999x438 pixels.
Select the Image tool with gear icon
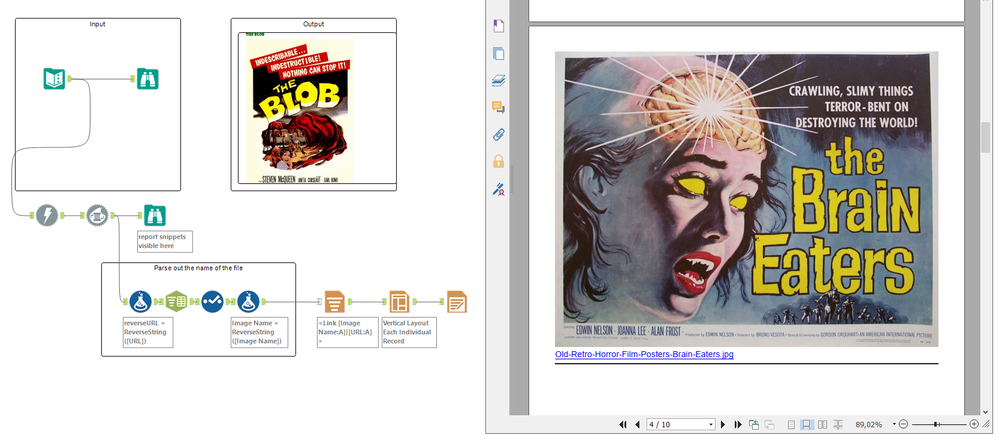[97, 215]
